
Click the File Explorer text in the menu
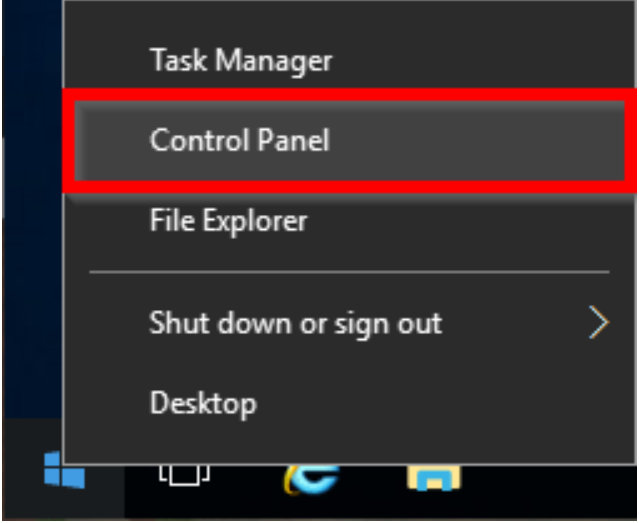[x=228, y=220]
